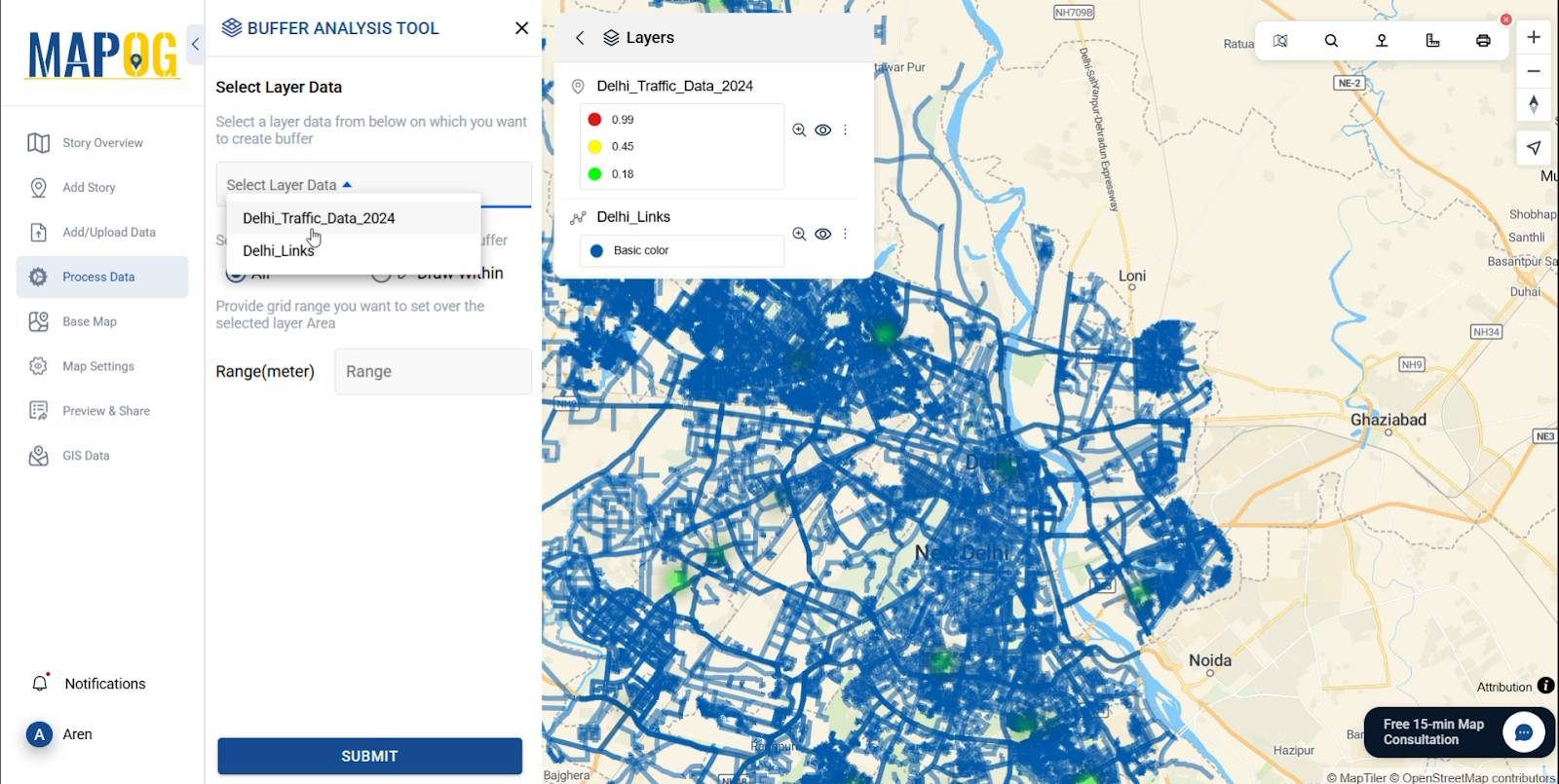Click the yellow 0.45 legend swatch
Image resolution: width=1559 pixels, height=784 pixels.
[594, 147]
